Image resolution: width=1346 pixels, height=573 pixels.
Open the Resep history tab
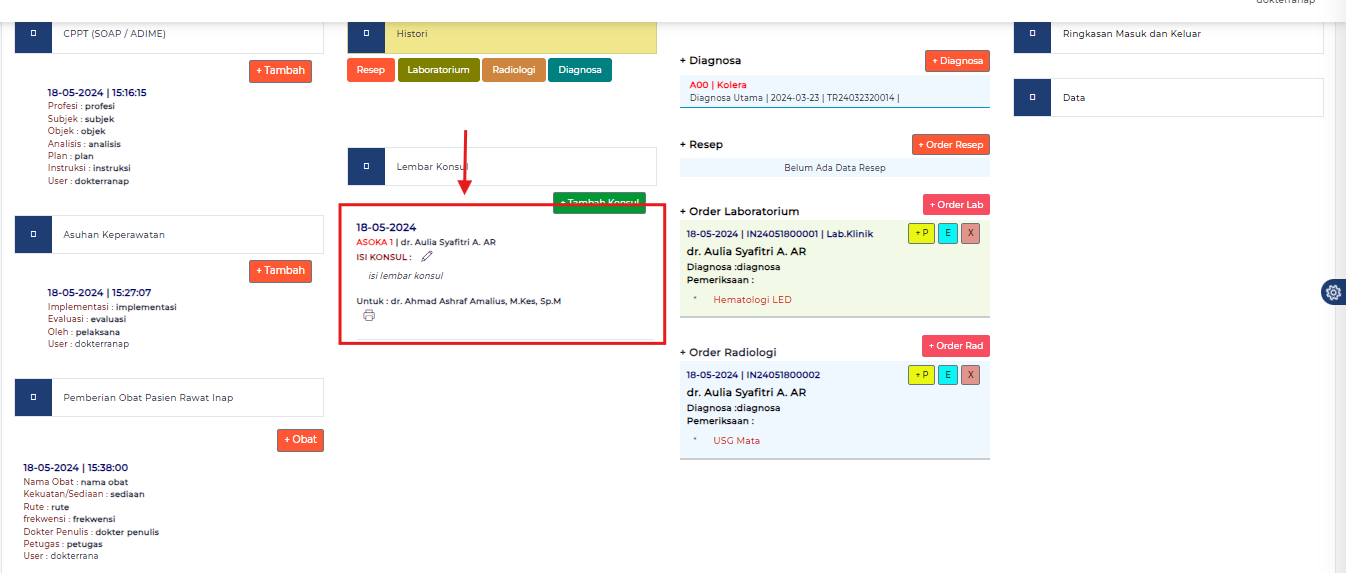(x=371, y=70)
